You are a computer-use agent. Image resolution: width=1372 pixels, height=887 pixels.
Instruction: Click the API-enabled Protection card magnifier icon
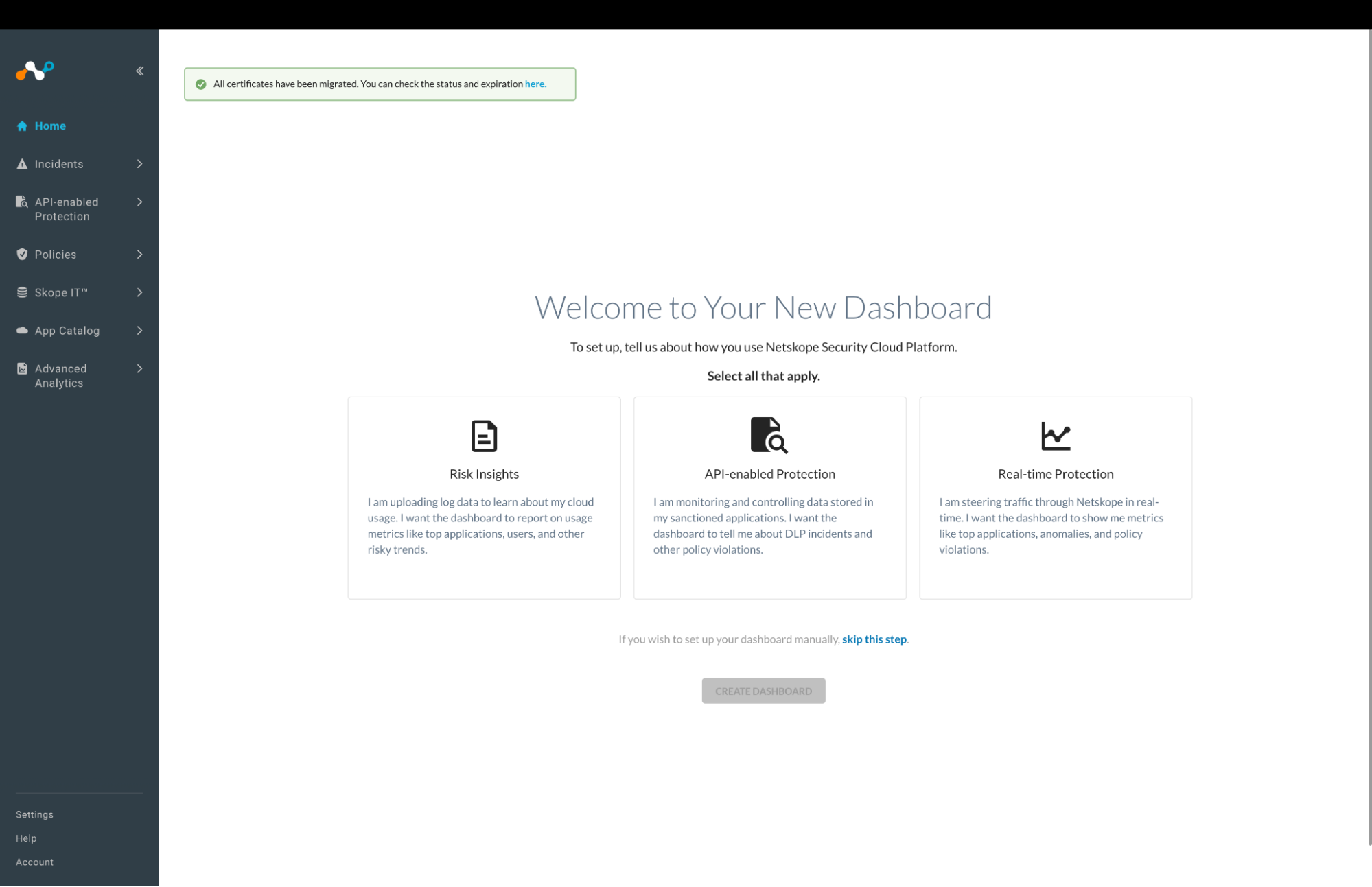769,435
